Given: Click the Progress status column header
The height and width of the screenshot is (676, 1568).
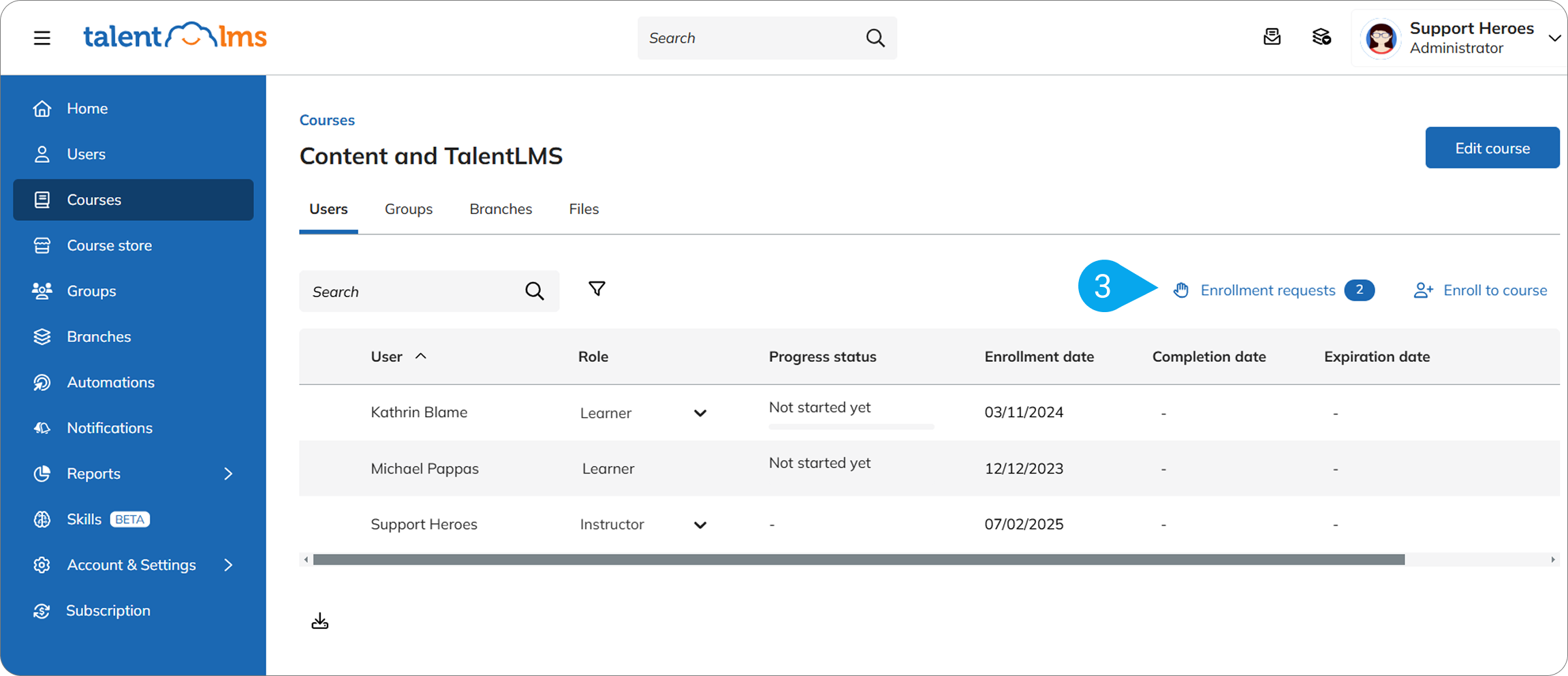Looking at the screenshot, I should [823, 356].
